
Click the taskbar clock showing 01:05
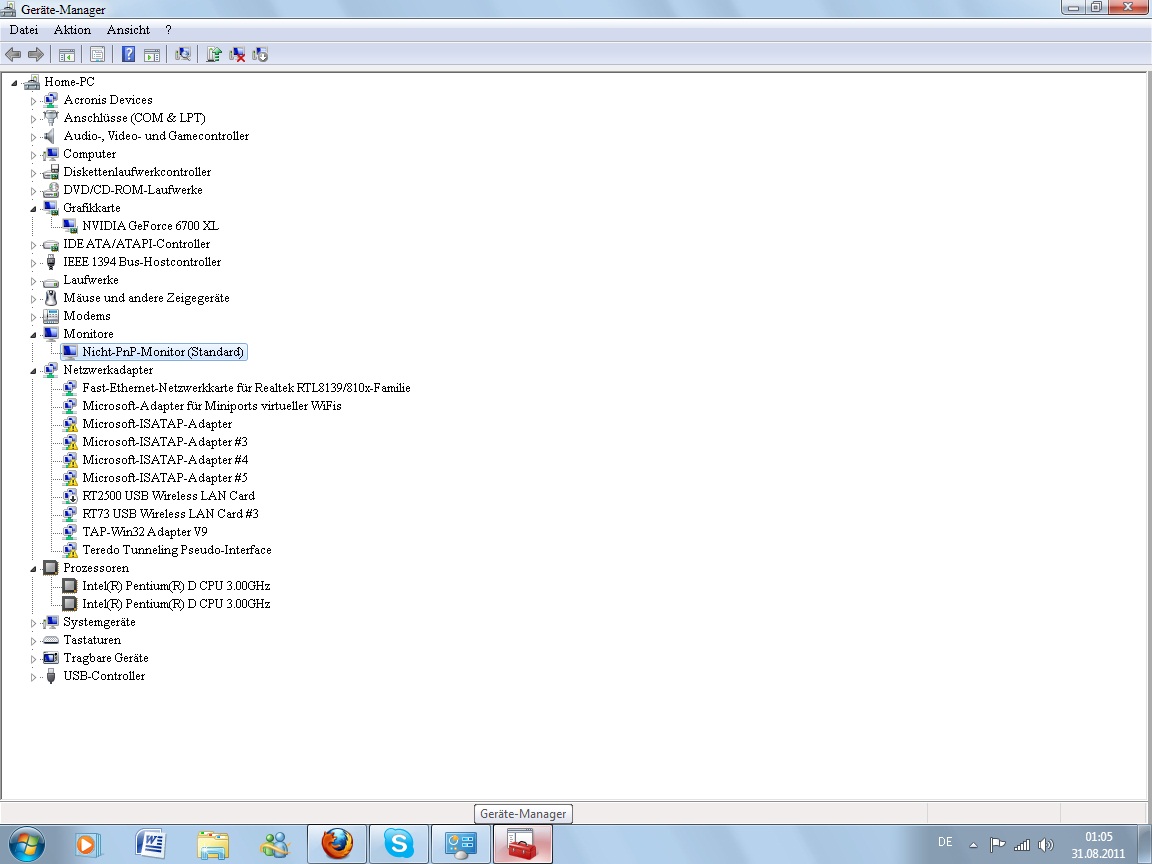click(1098, 837)
